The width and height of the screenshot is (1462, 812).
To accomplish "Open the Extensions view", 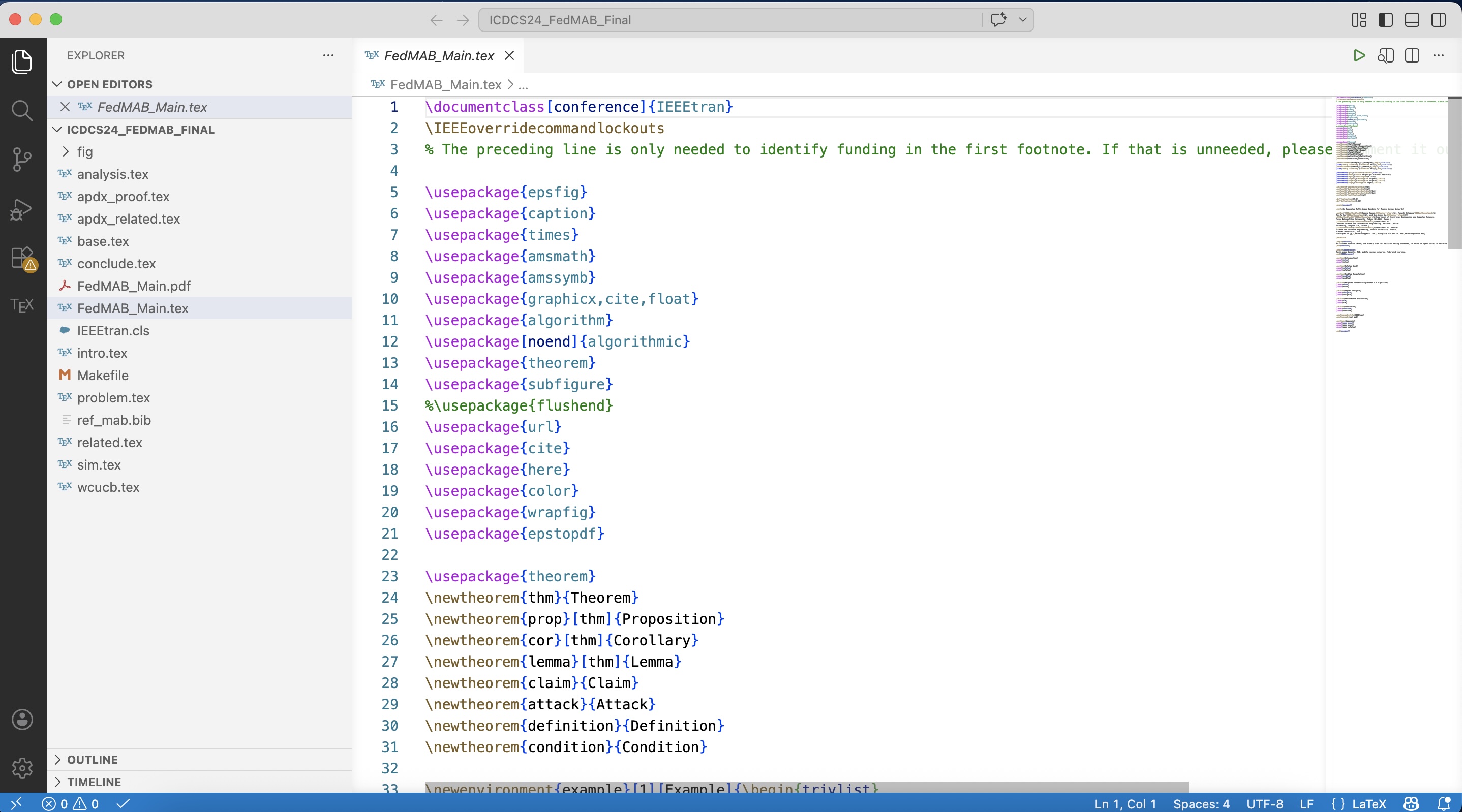I will (22, 258).
